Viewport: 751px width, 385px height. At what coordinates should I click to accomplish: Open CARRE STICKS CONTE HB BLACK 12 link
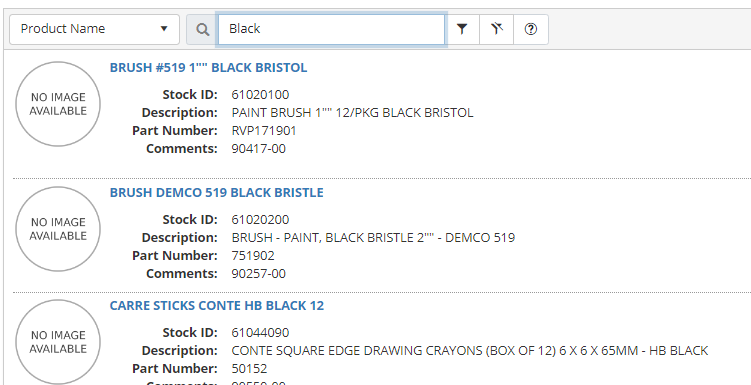216,306
